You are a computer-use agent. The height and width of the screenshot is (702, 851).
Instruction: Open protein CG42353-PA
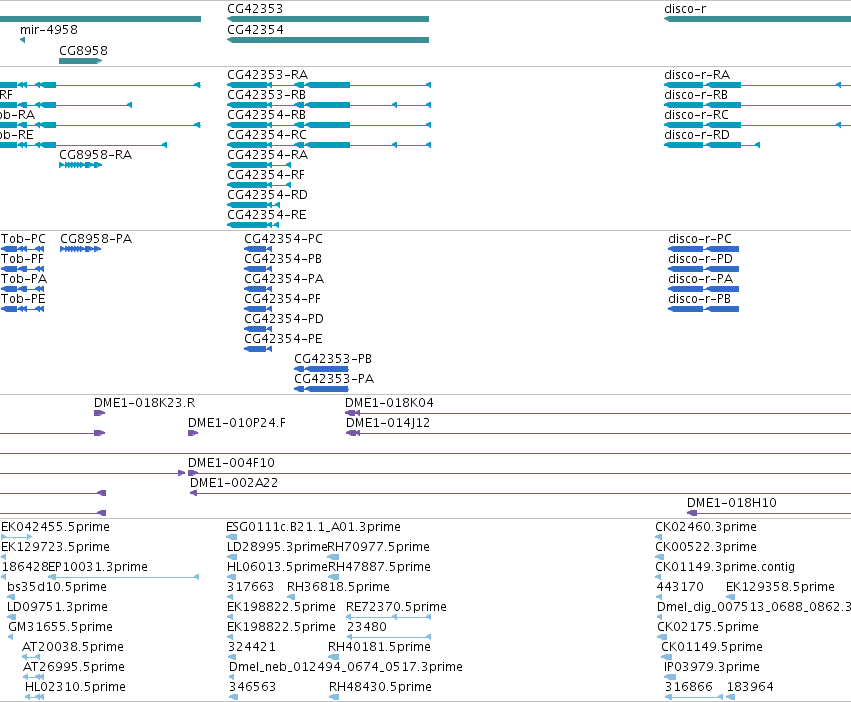pos(334,380)
